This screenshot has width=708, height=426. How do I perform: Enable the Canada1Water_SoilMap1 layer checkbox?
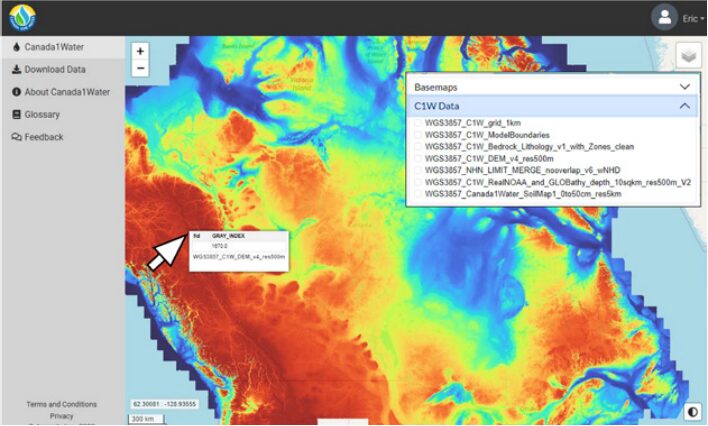pos(418,194)
